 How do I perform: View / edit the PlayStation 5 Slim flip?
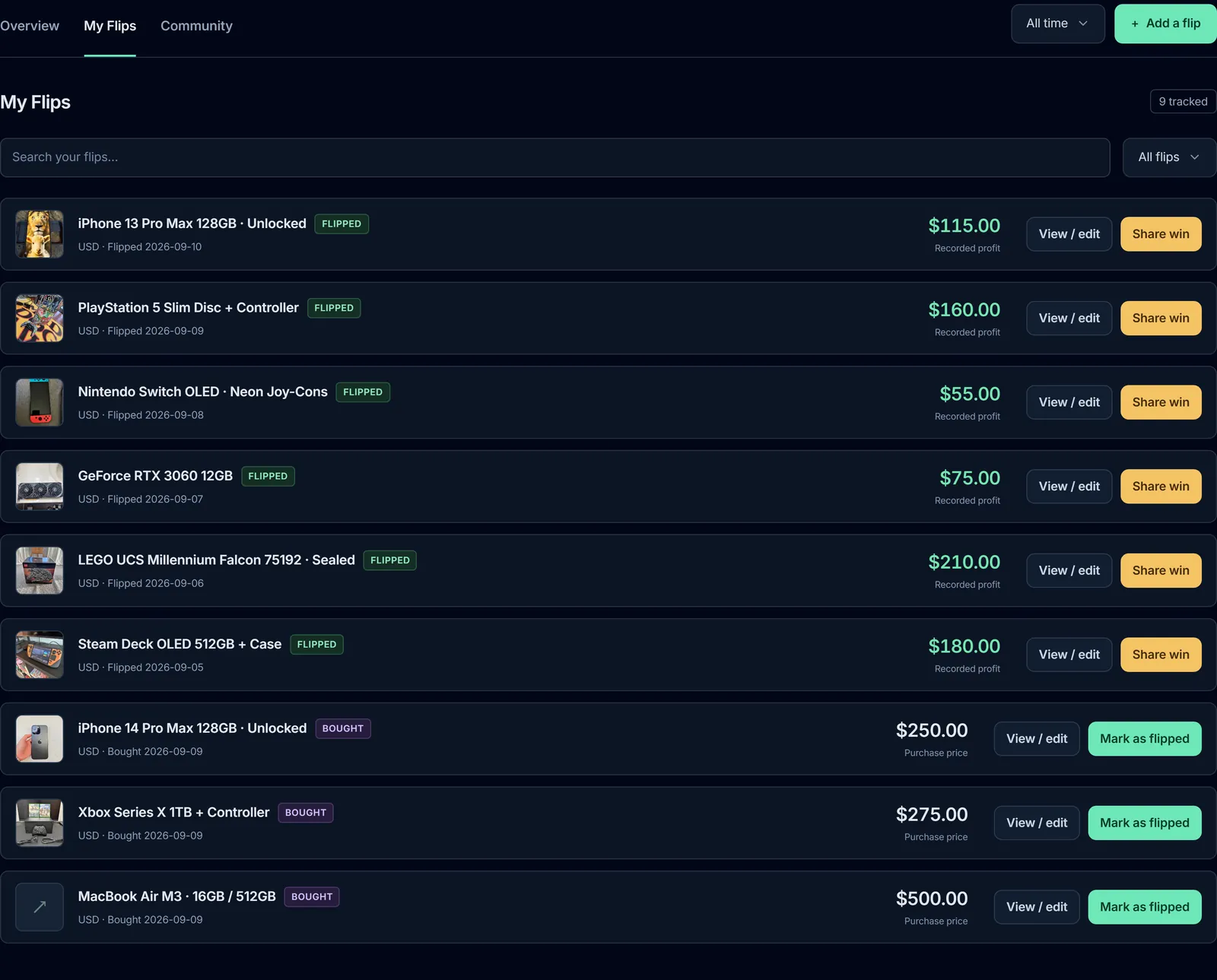(1069, 318)
